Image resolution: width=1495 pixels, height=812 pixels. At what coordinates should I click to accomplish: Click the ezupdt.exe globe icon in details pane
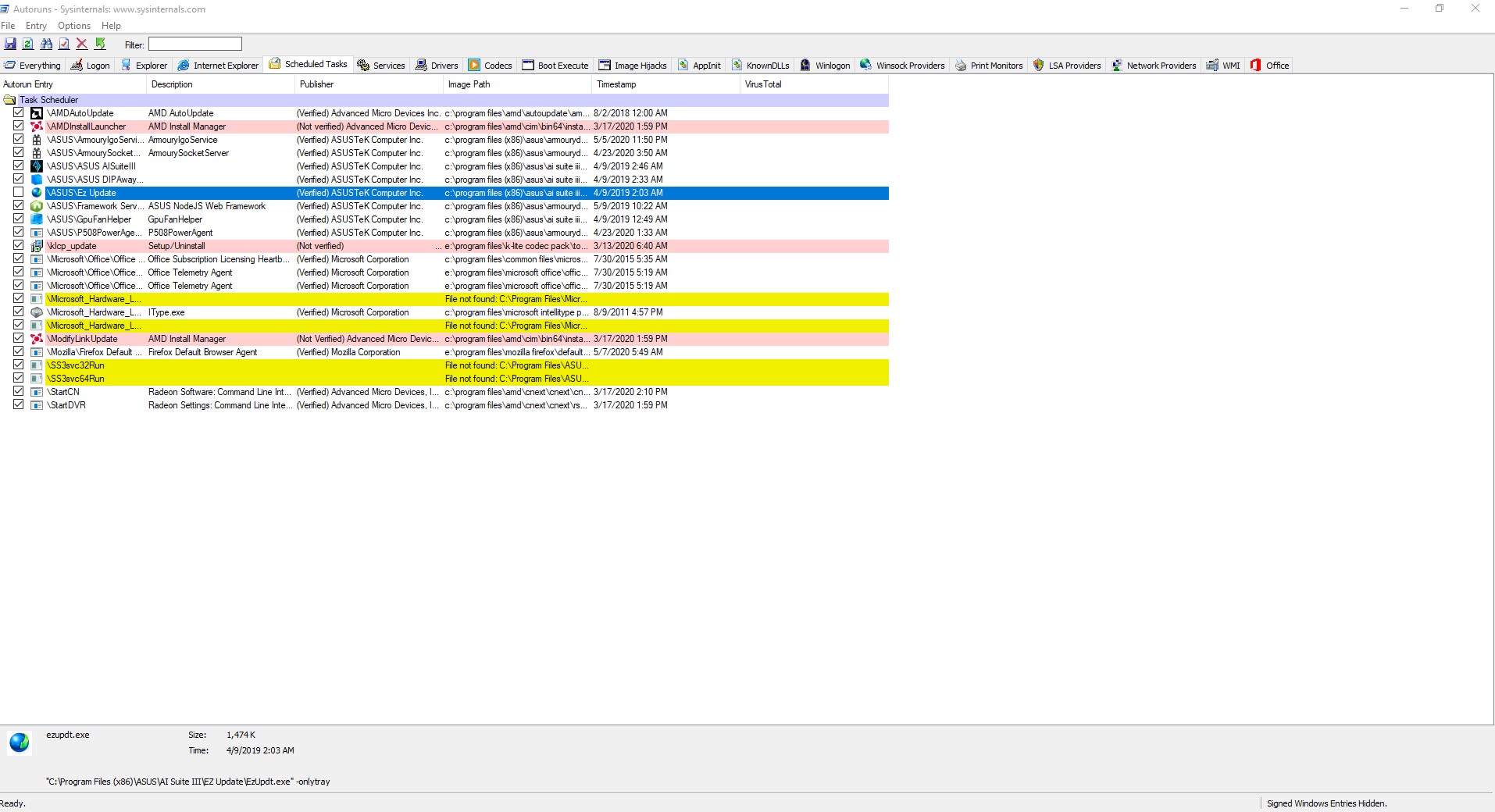[20, 742]
